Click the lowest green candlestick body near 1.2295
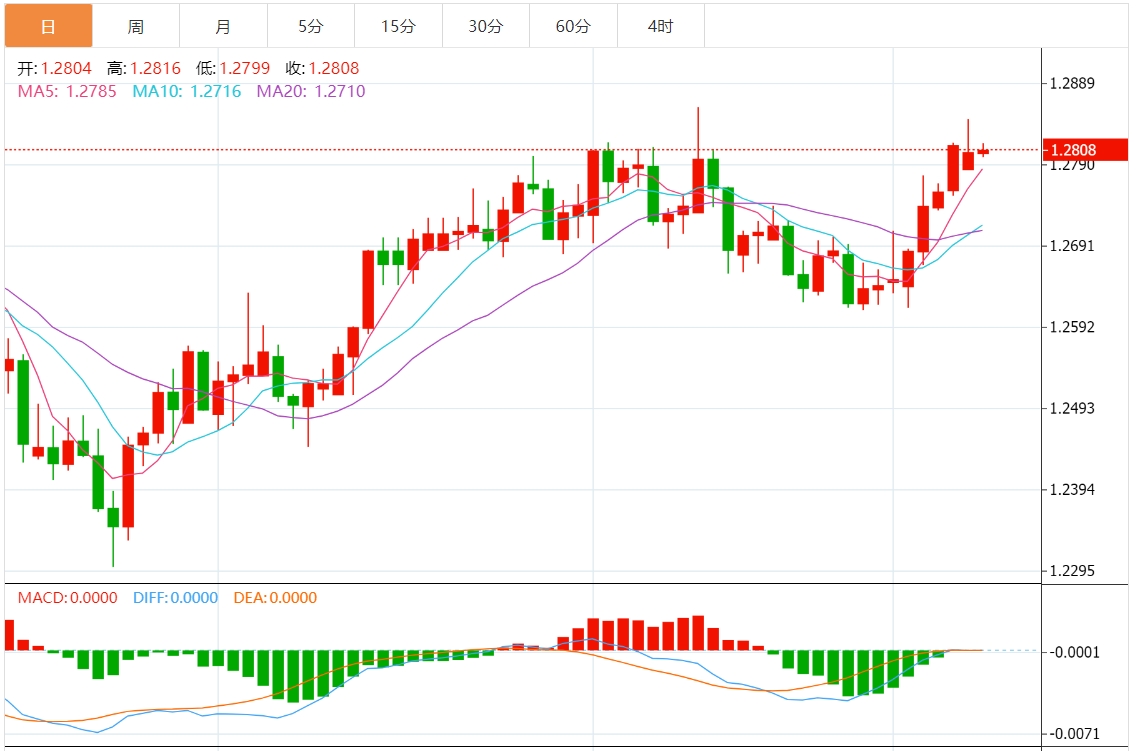Image resolution: width=1137 pixels, height=751 pixels. coord(113,518)
